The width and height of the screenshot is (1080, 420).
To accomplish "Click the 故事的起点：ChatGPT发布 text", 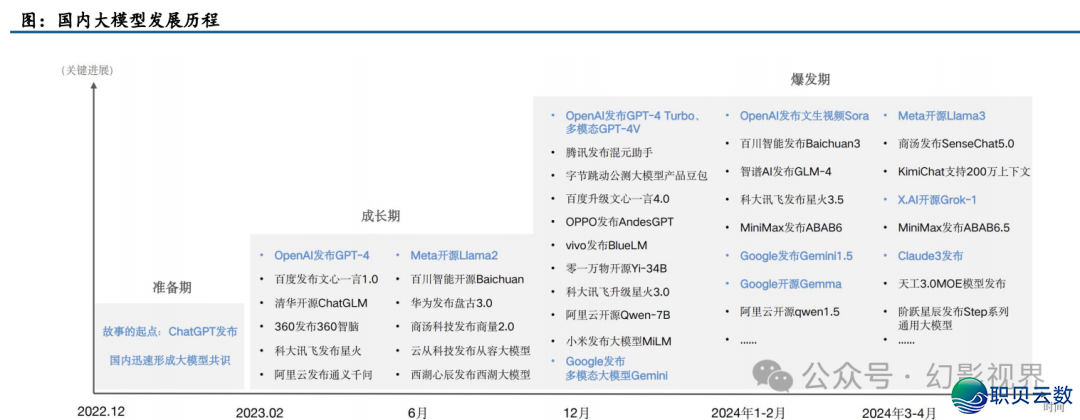I will 169,331.
